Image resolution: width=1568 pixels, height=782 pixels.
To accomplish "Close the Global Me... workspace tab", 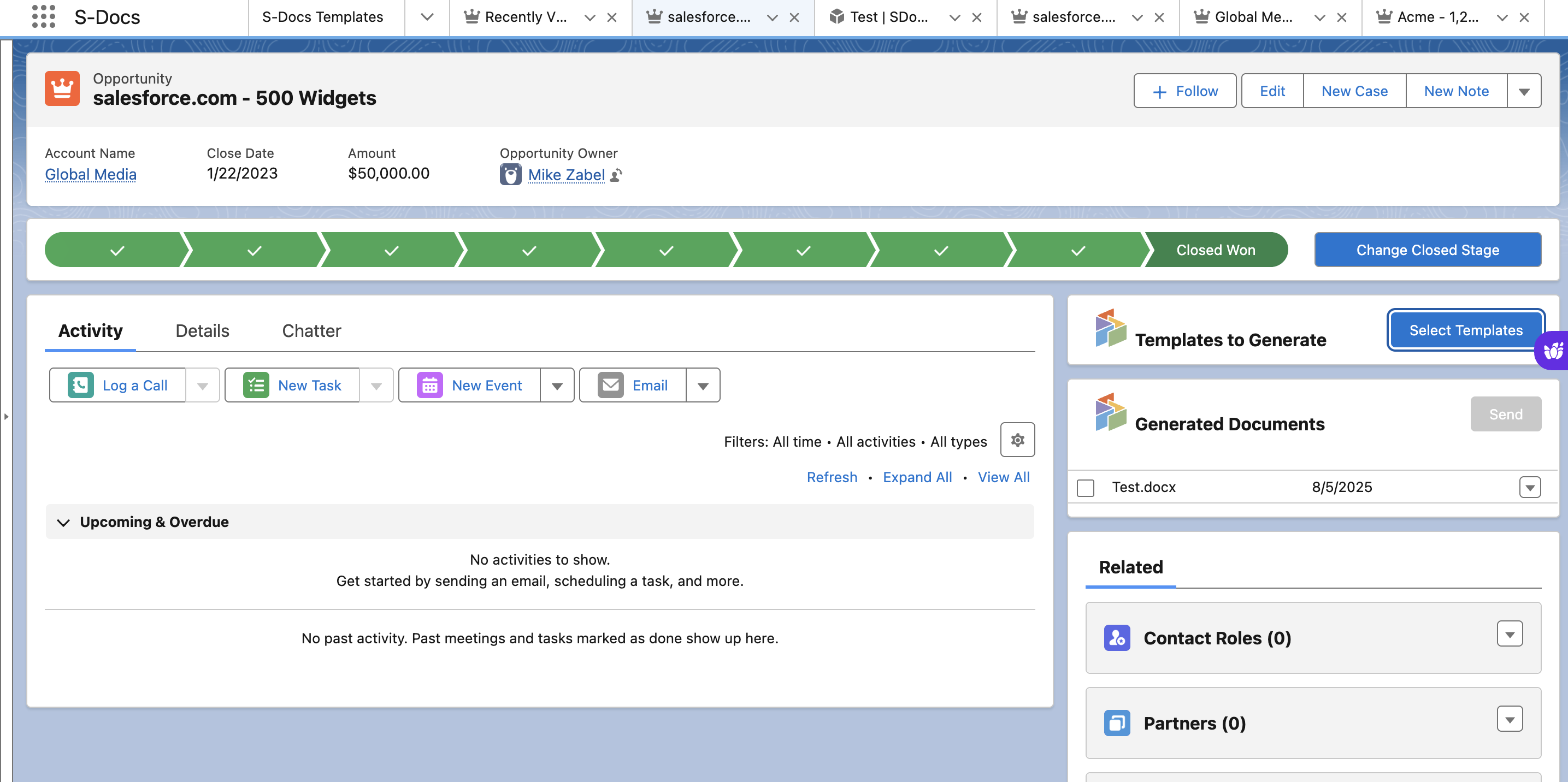I will tap(1342, 17).
